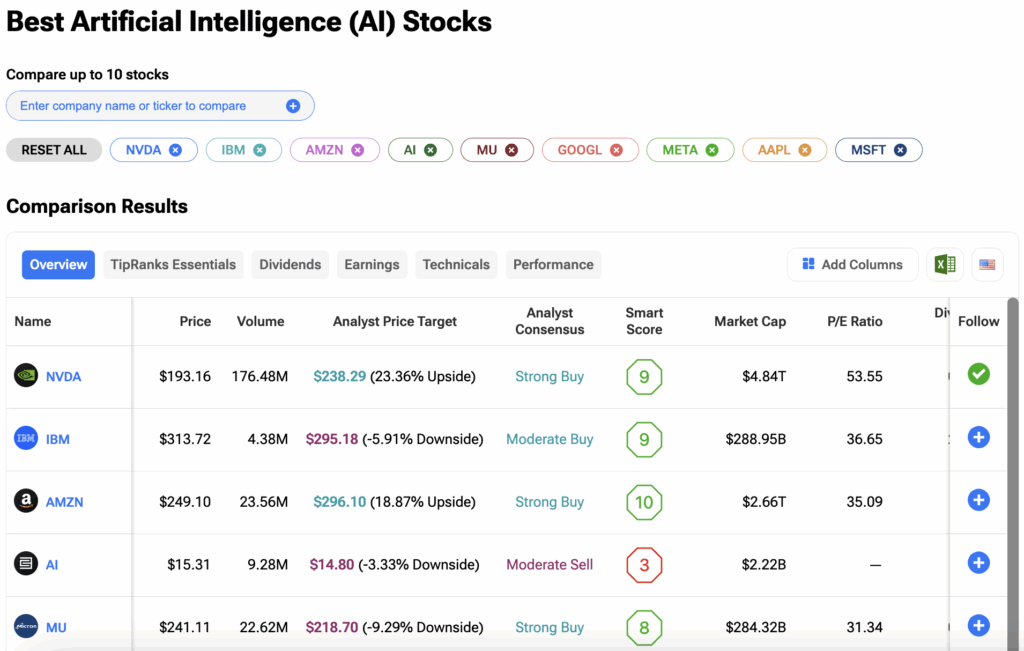The width and height of the screenshot is (1024, 651).
Task: Remove NVDA chip using its x icon
Action: [x=176, y=150]
